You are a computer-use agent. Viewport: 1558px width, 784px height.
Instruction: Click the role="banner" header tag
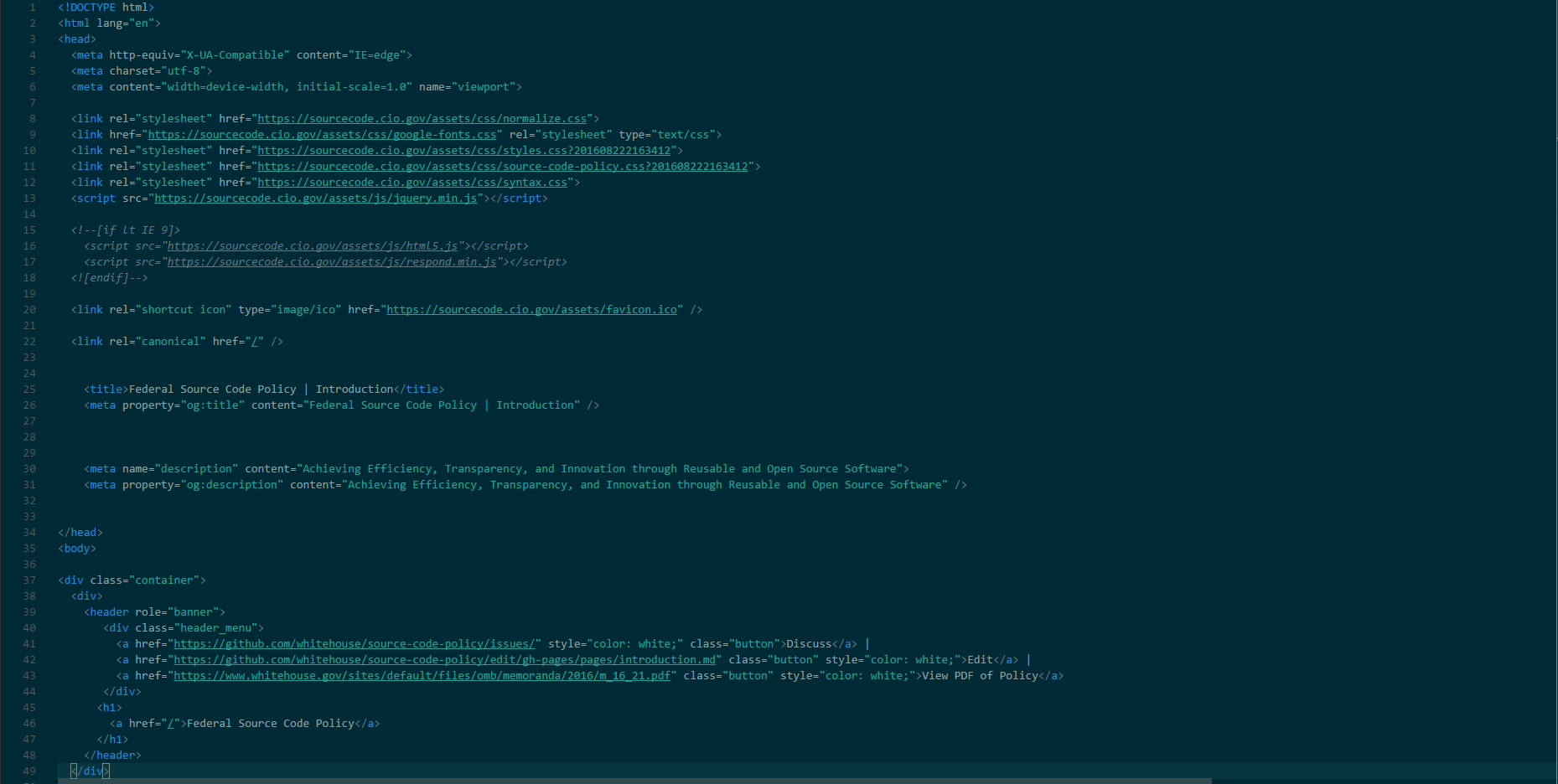coord(155,612)
